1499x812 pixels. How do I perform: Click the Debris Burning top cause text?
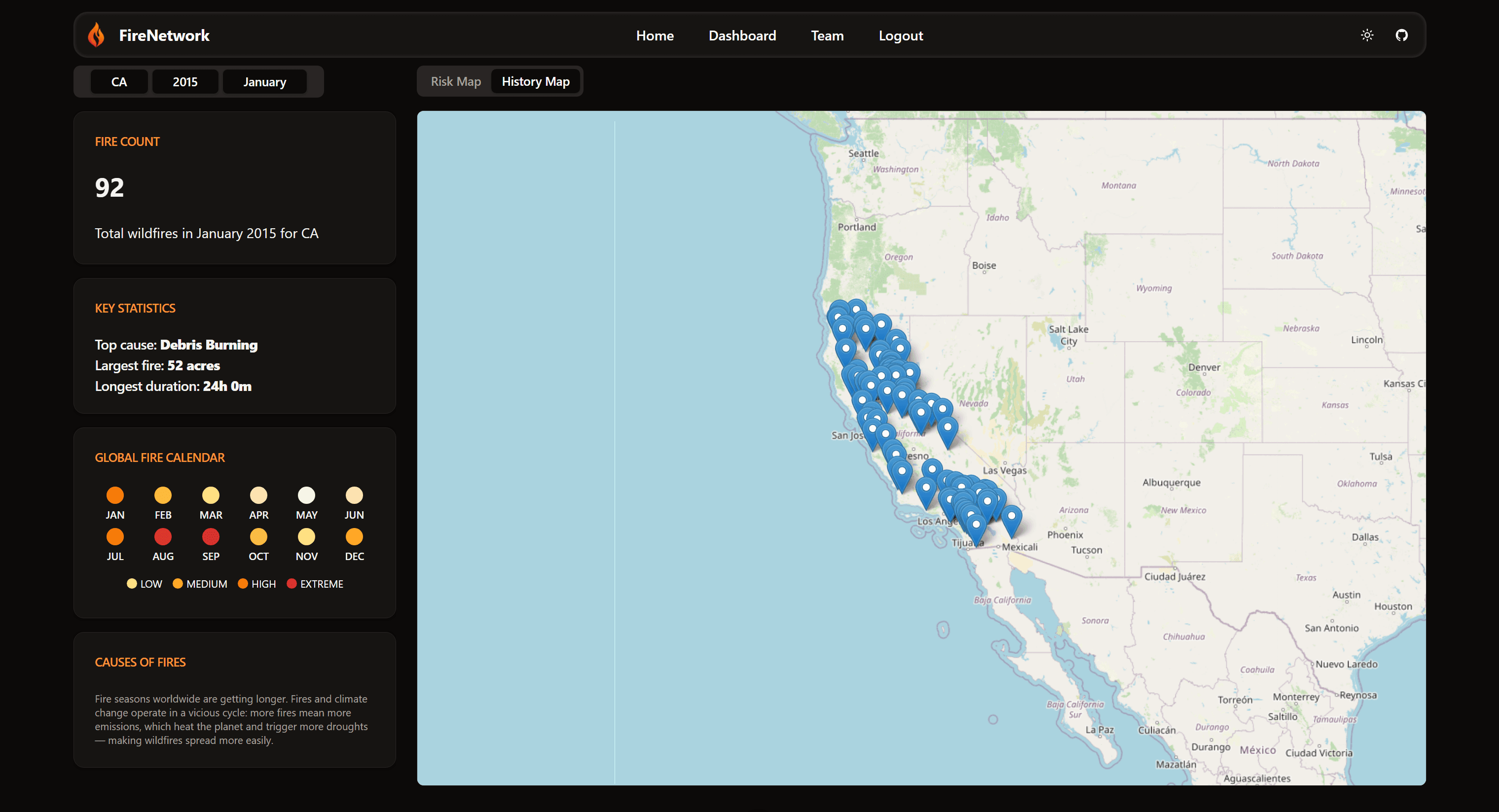(x=209, y=345)
